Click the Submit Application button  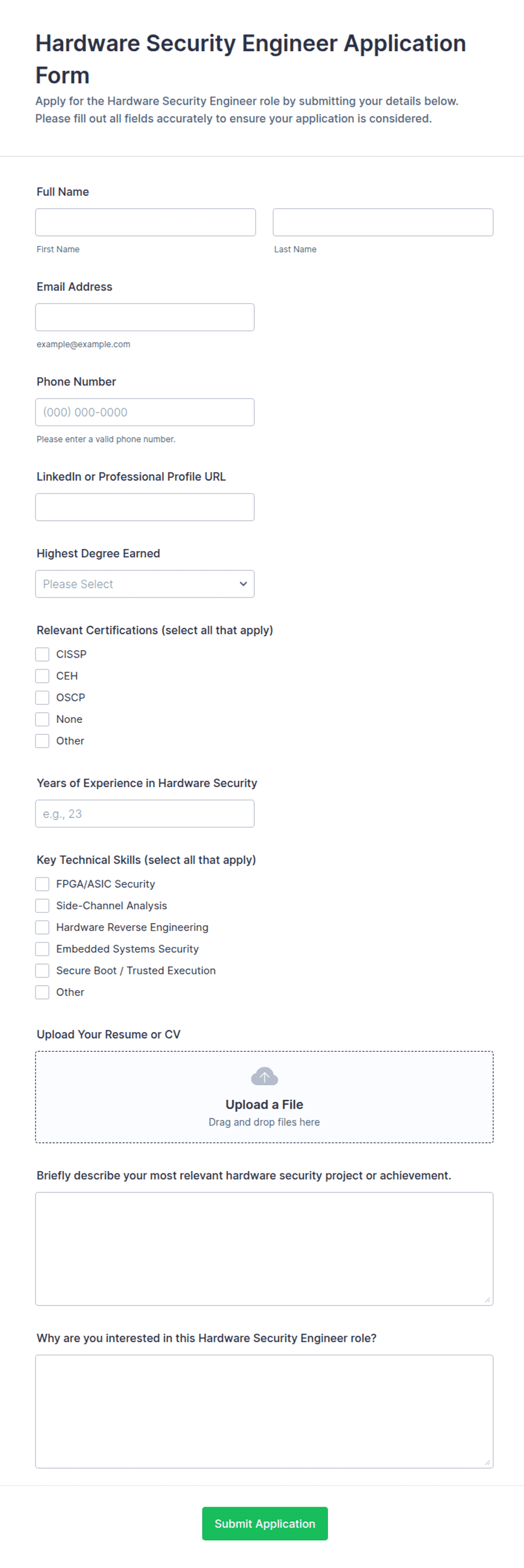[x=265, y=1524]
